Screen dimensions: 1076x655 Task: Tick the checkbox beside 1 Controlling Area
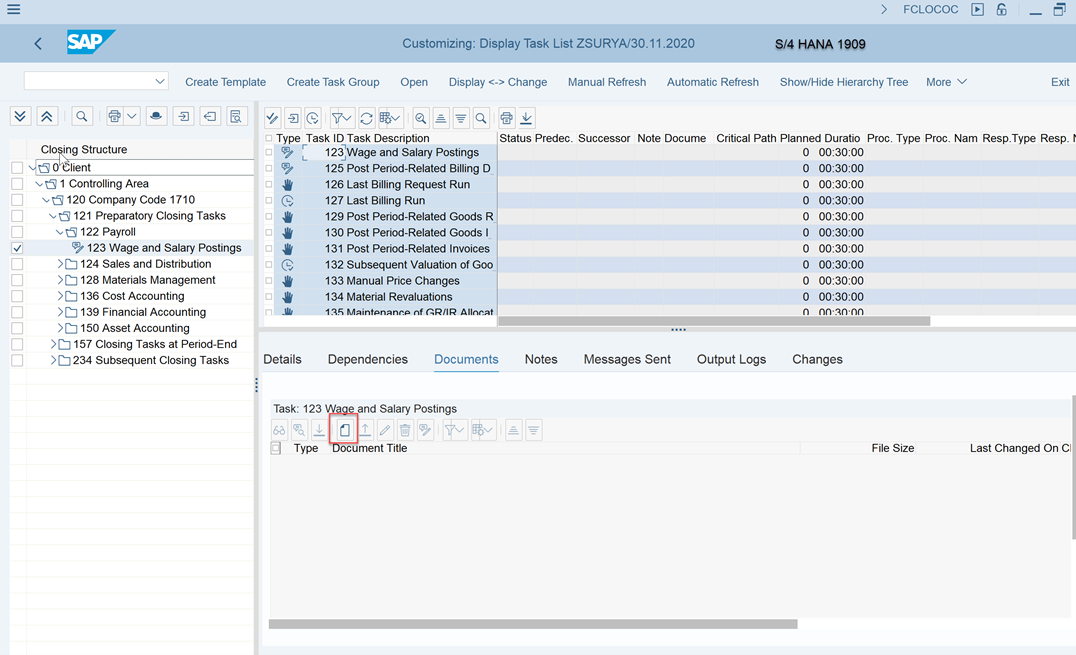(17, 184)
